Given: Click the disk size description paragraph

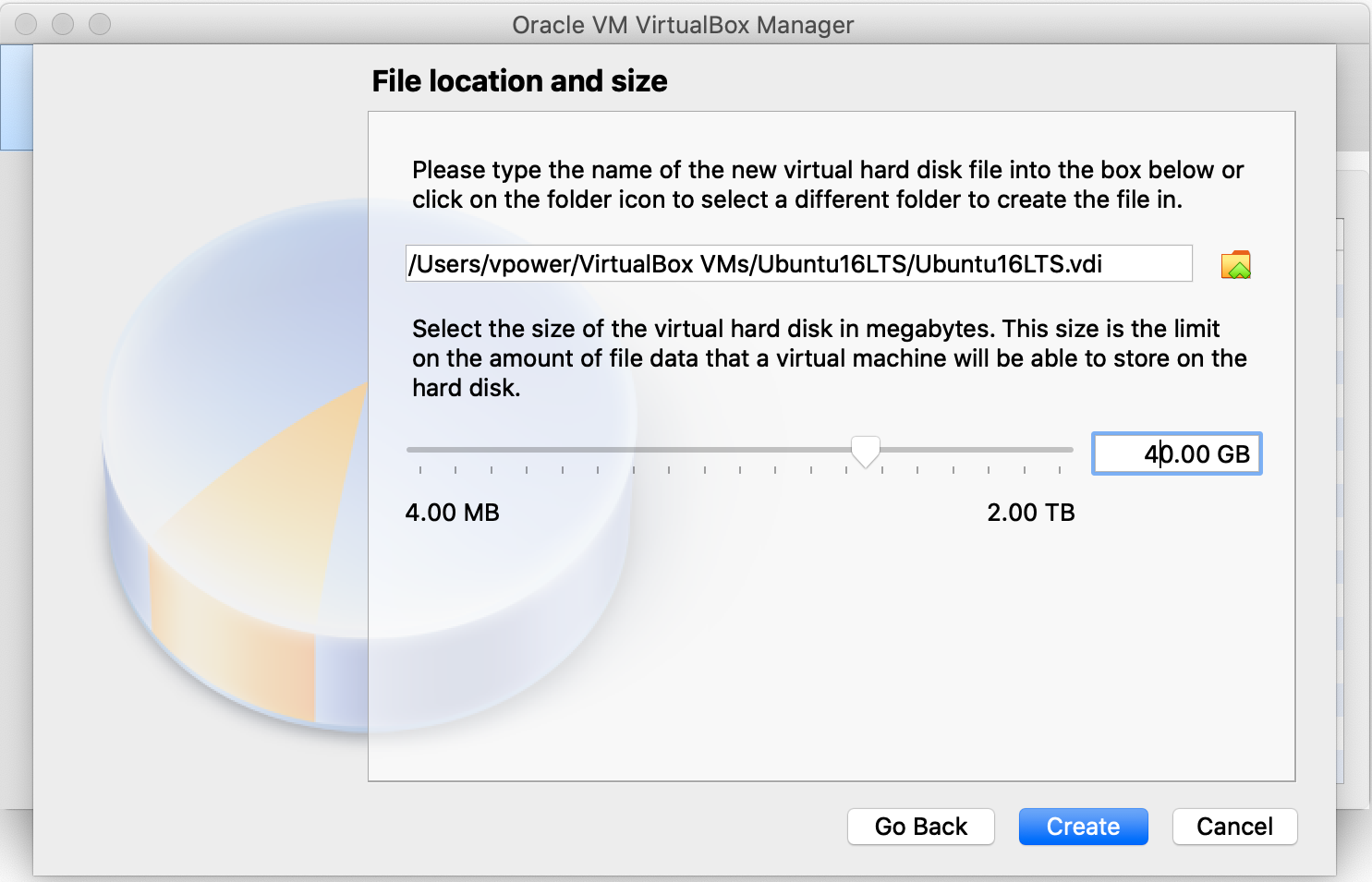Looking at the screenshot, I should coord(829,358).
